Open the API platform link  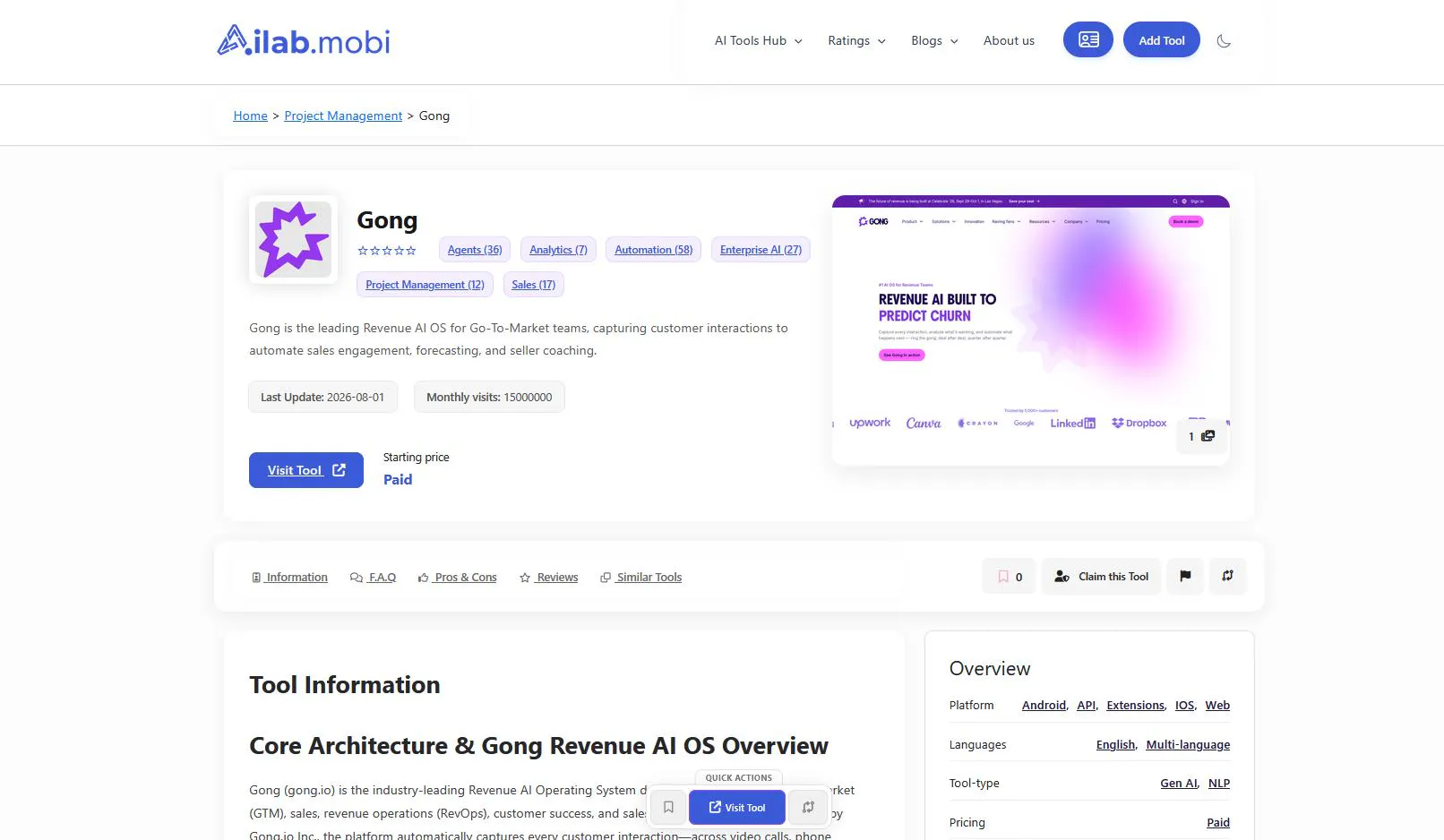[1087, 706]
